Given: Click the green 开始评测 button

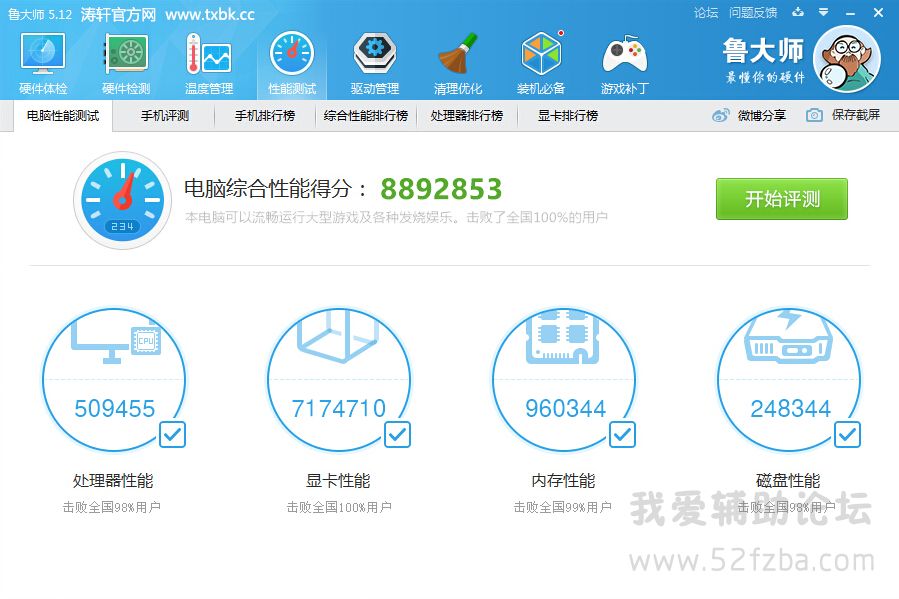Looking at the screenshot, I should pos(781,199).
